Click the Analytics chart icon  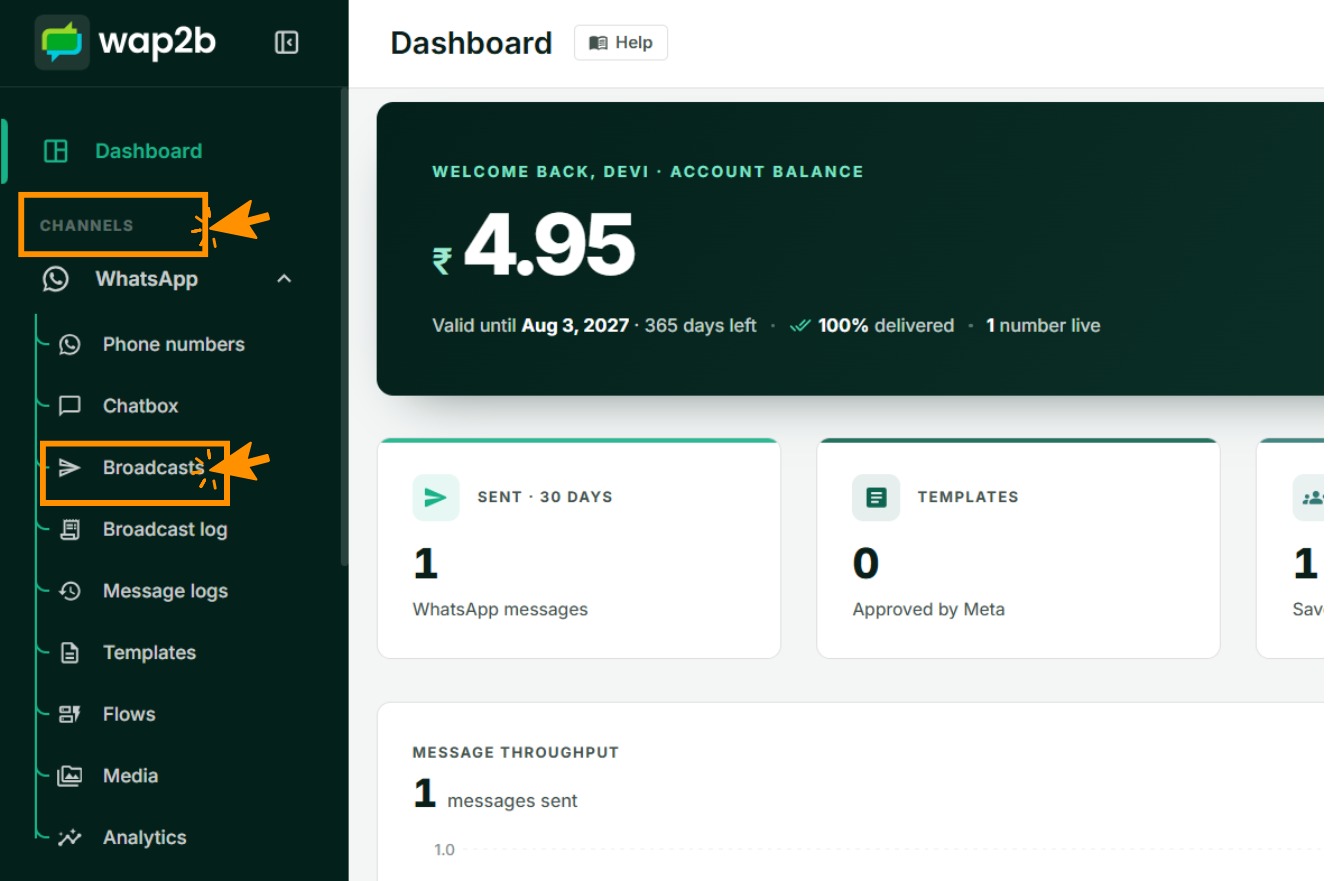[69, 838]
